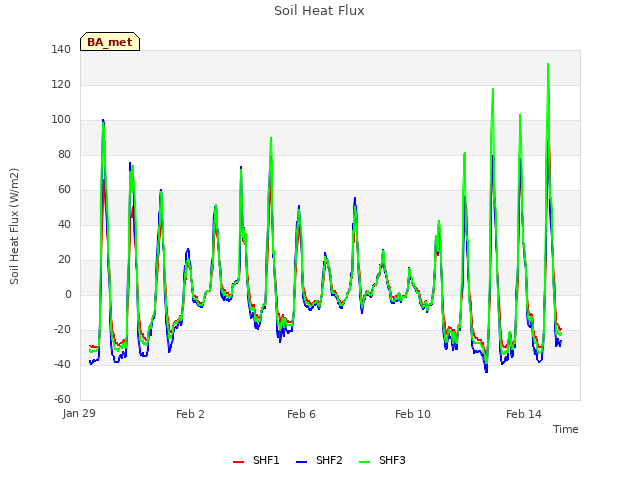640x480 pixels.
Task: Click the Feb 2 x-axis tick label
Action: [190, 414]
